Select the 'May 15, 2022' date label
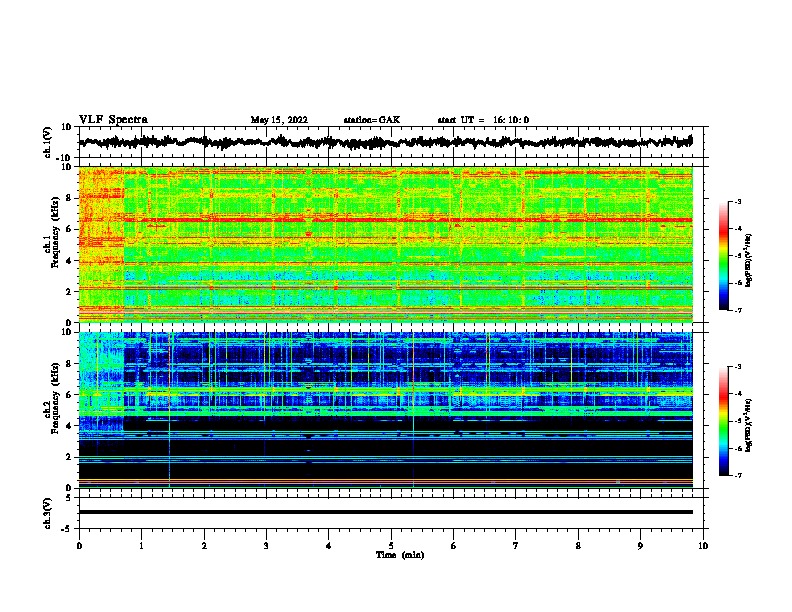 pos(279,120)
